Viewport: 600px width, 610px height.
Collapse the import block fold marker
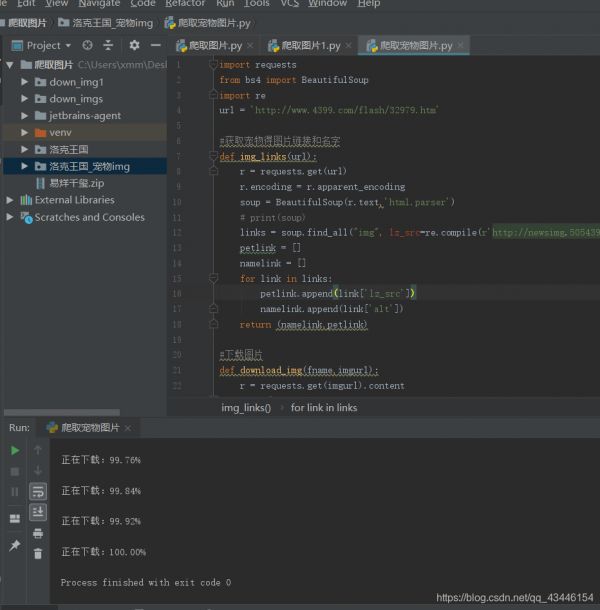[213, 65]
